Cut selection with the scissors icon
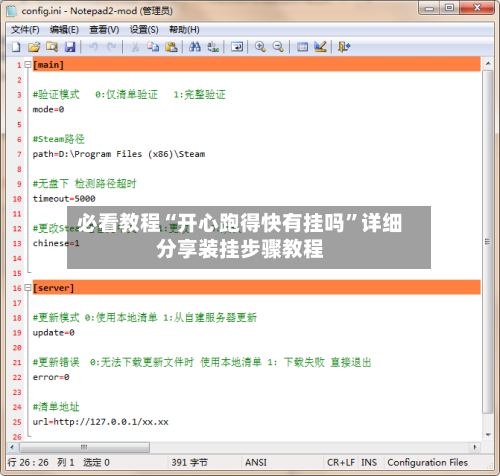 point(135,47)
